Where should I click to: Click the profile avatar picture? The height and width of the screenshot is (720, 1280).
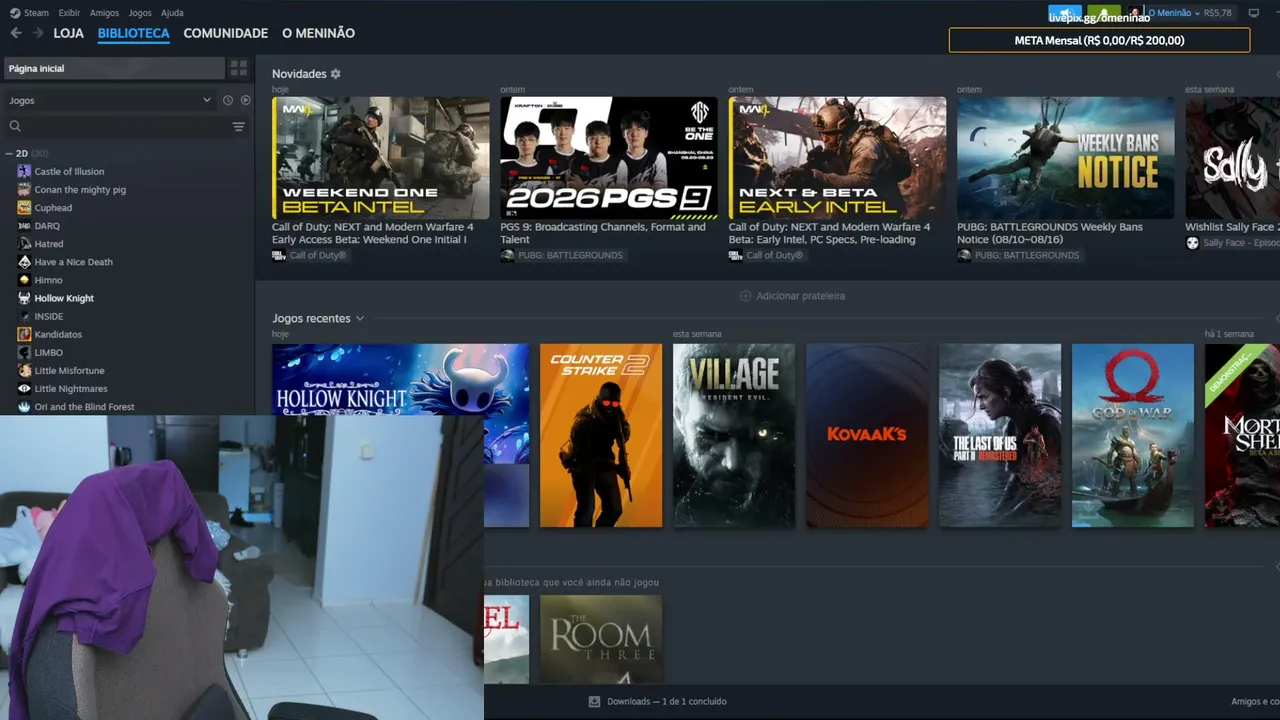(1135, 14)
